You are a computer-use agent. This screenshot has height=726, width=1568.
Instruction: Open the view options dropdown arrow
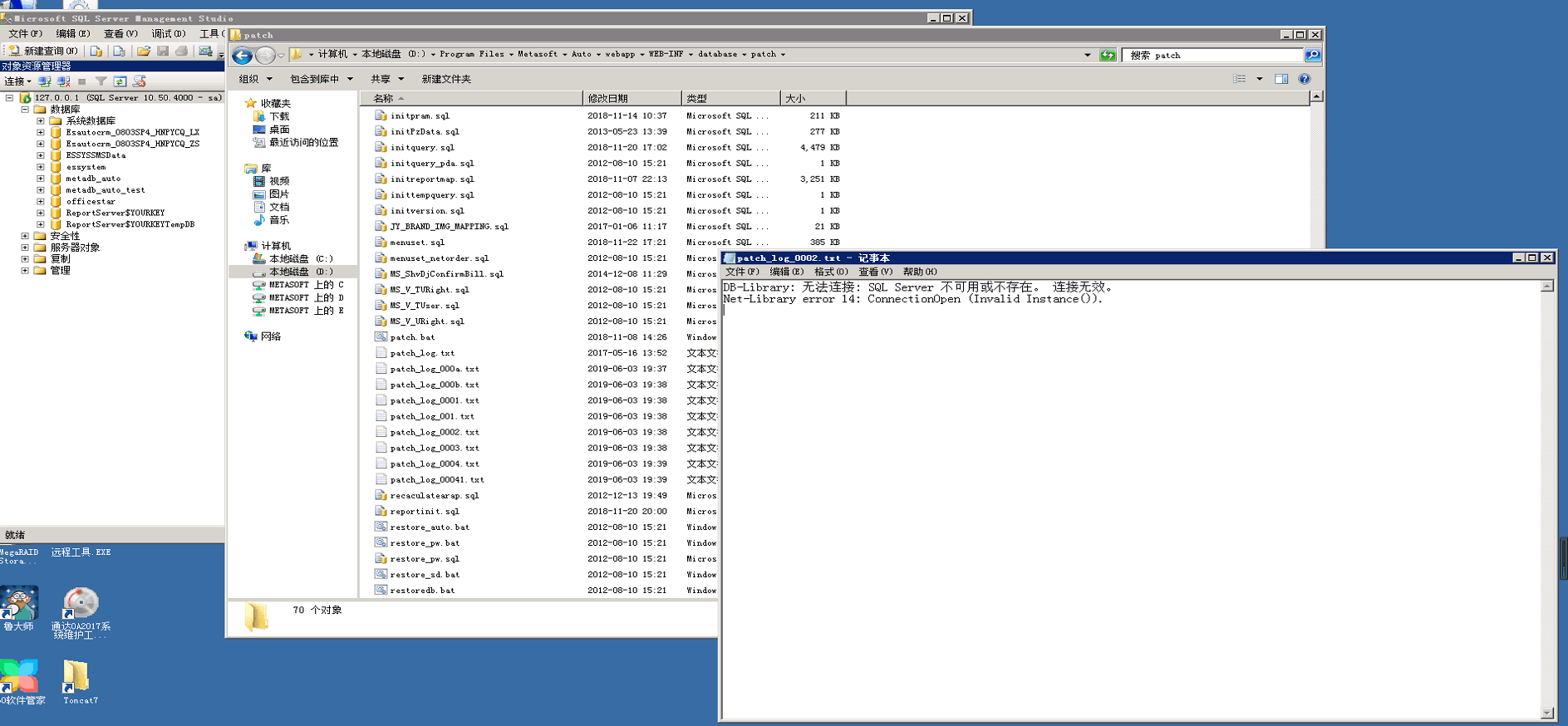pyautogui.click(x=1259, y=79)
